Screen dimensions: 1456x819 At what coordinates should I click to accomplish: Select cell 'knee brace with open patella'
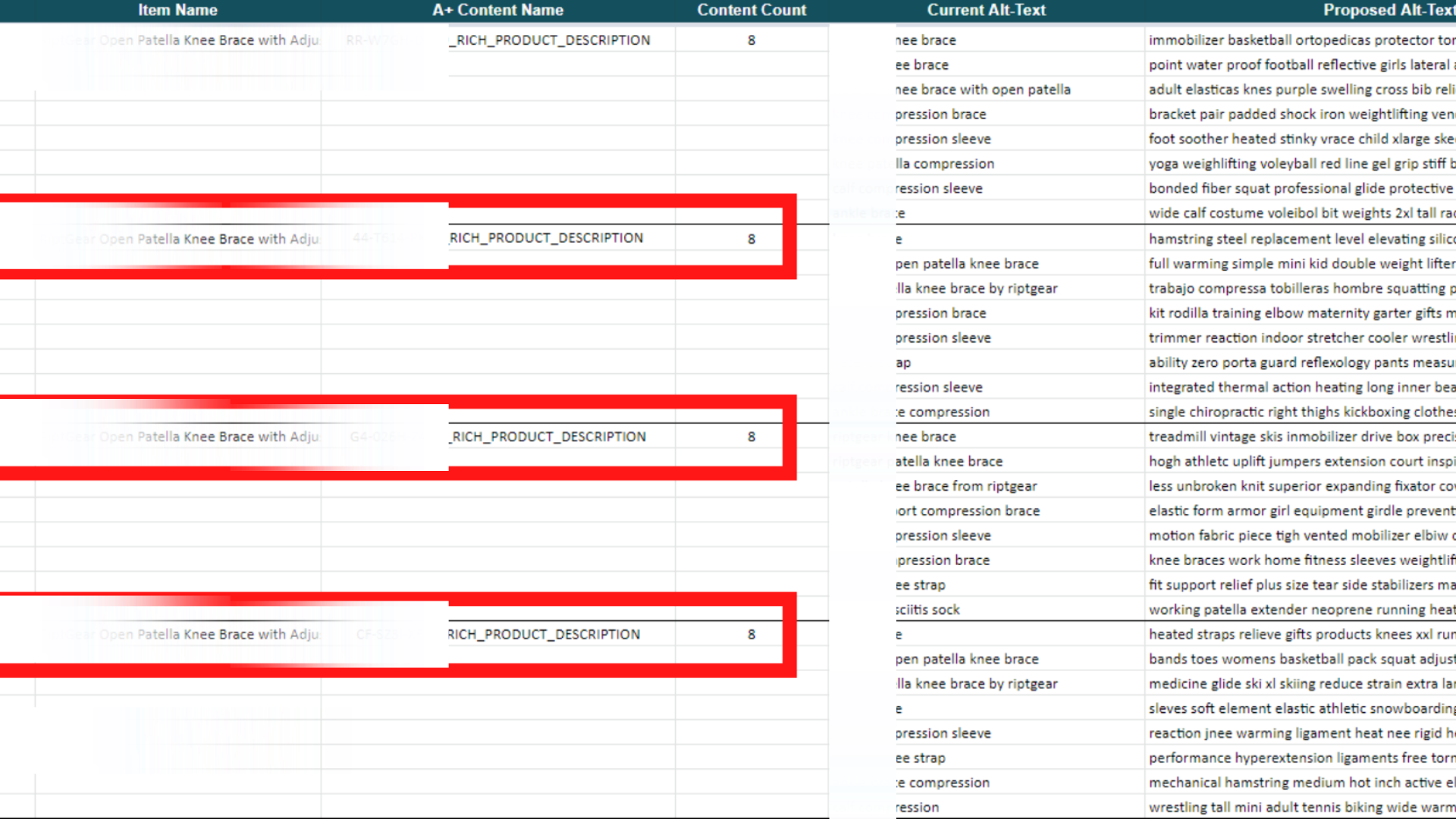click(983, 89)
